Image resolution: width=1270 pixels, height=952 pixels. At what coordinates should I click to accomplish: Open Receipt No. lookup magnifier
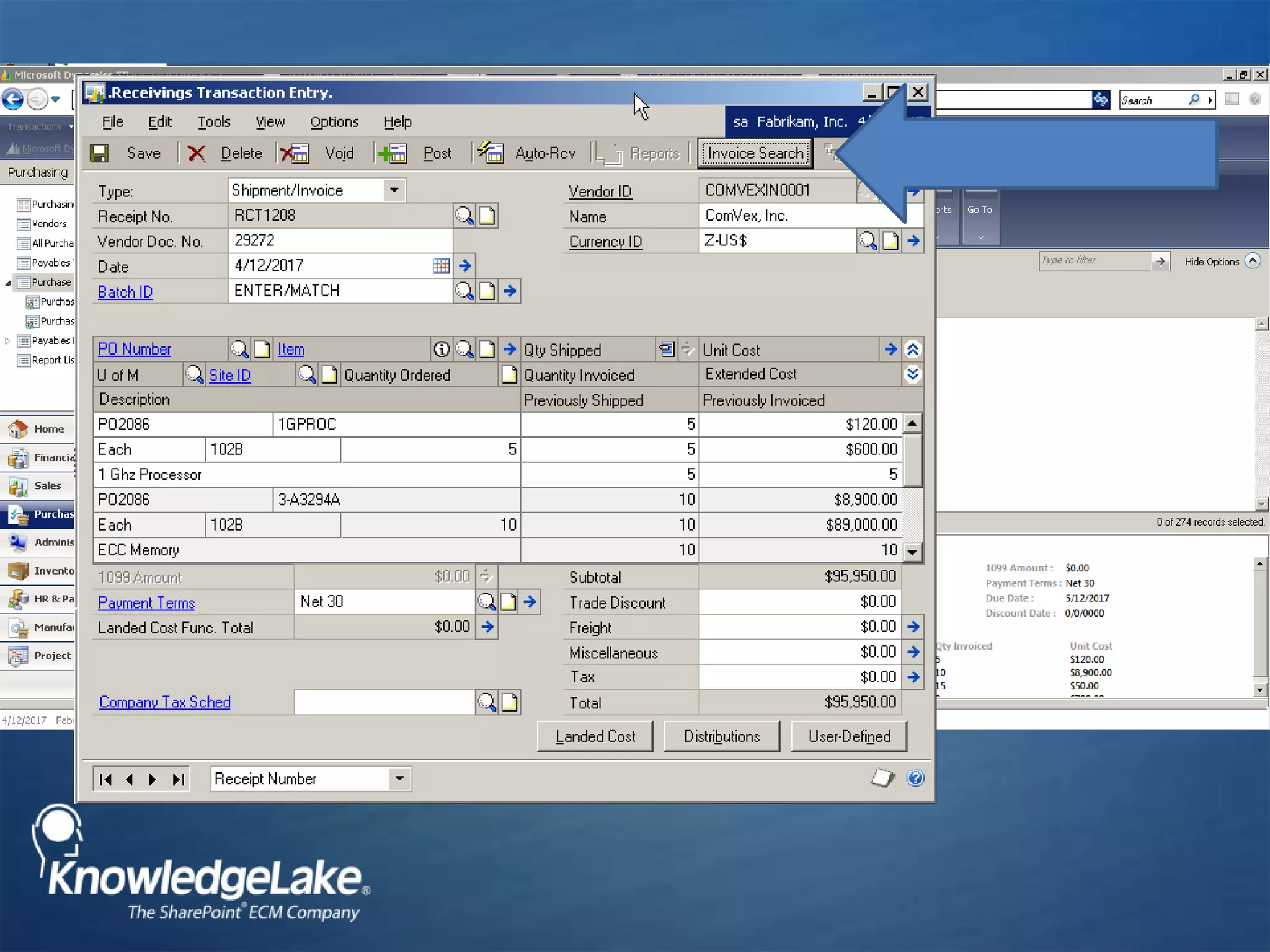464,216
